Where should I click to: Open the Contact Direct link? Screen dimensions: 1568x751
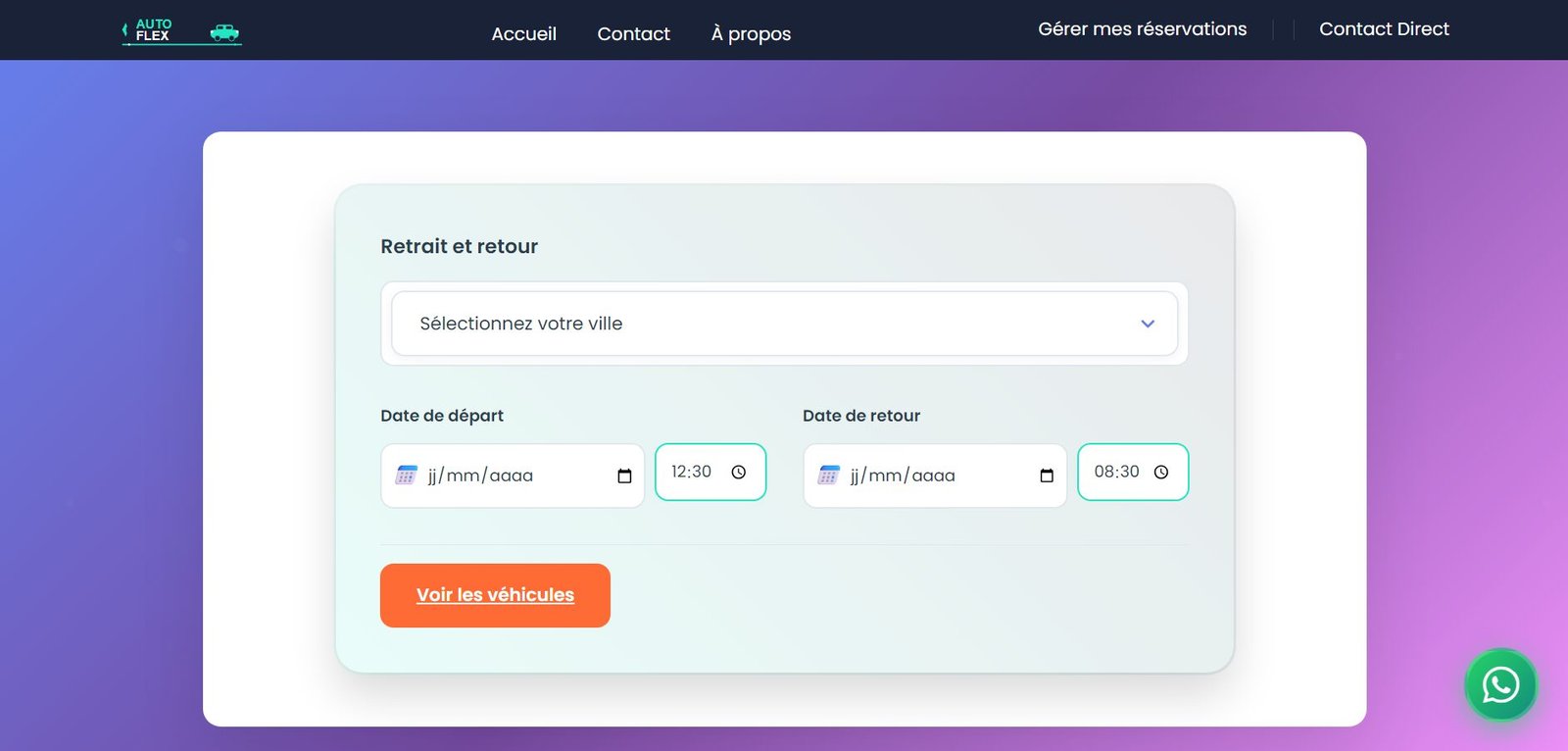click(x=1384, y=29)
